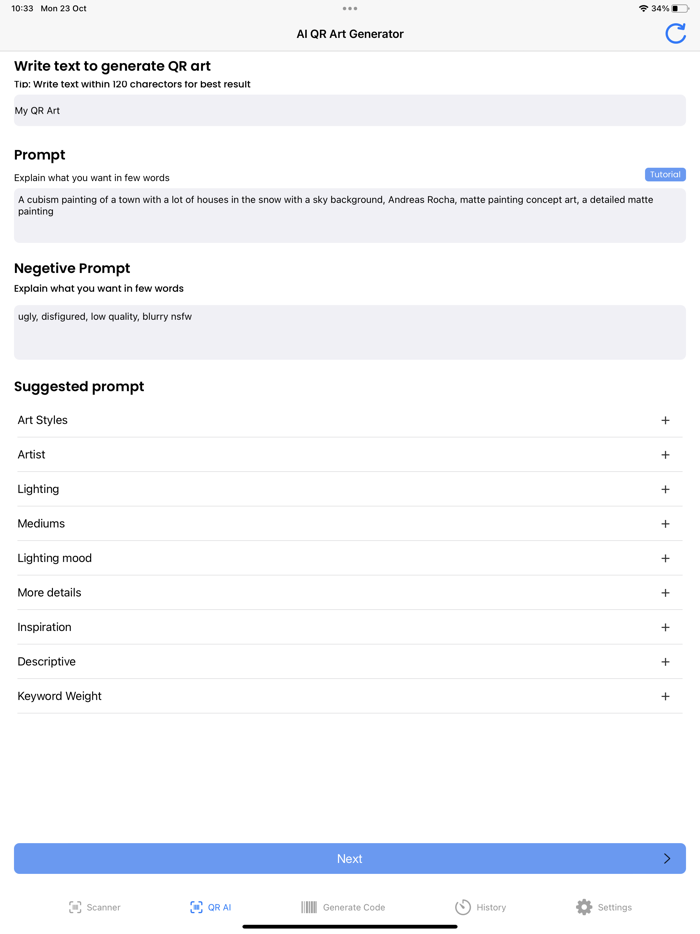This screenshot has height=934, width=700.
Task: Open the Generate Code barcode icon
Action: click(309, 907)
